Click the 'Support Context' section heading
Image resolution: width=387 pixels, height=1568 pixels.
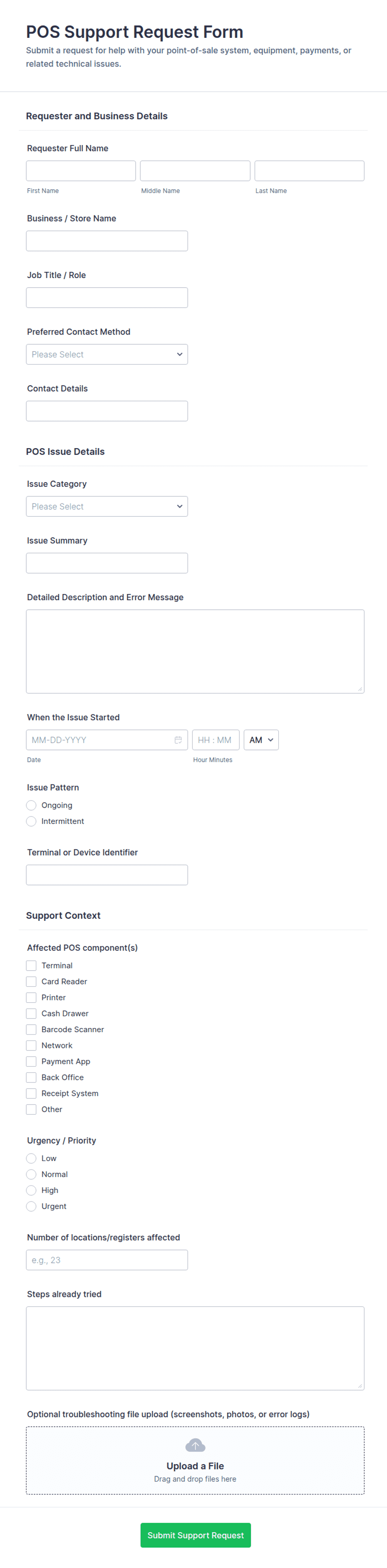(63, 915)
